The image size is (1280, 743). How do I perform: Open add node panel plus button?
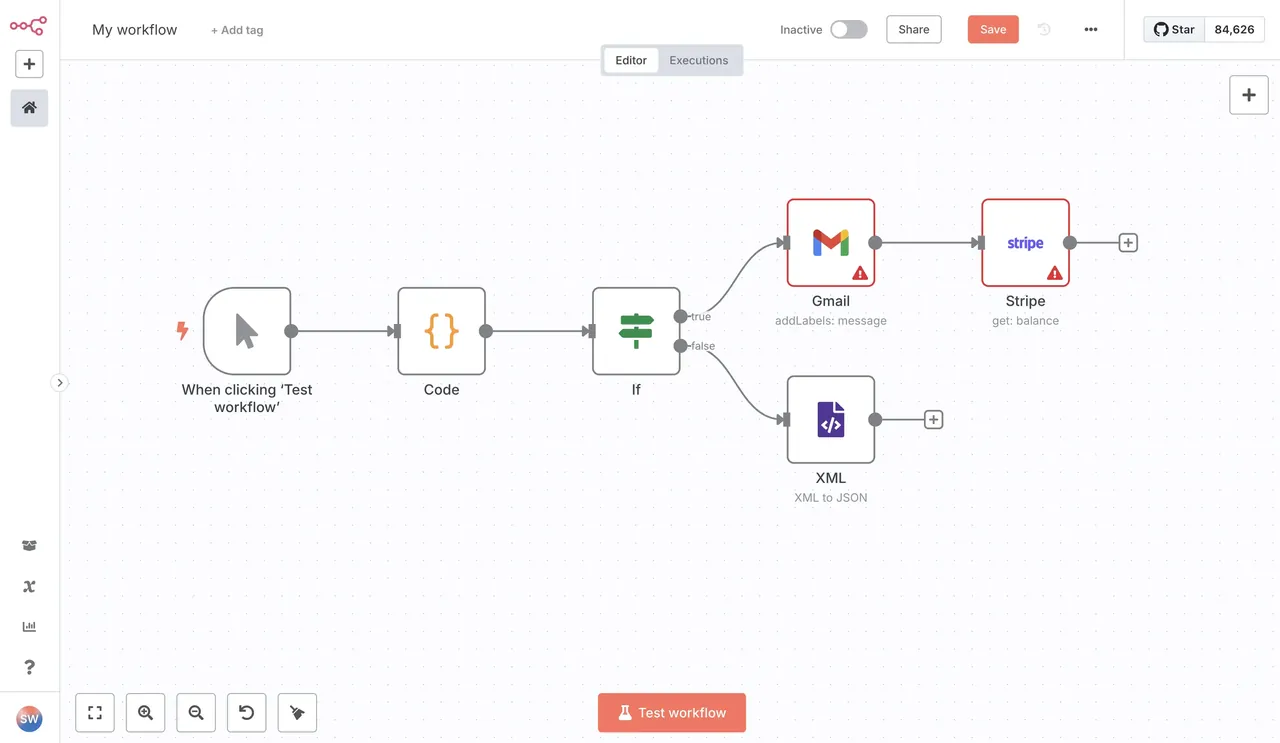point(1249,95)
